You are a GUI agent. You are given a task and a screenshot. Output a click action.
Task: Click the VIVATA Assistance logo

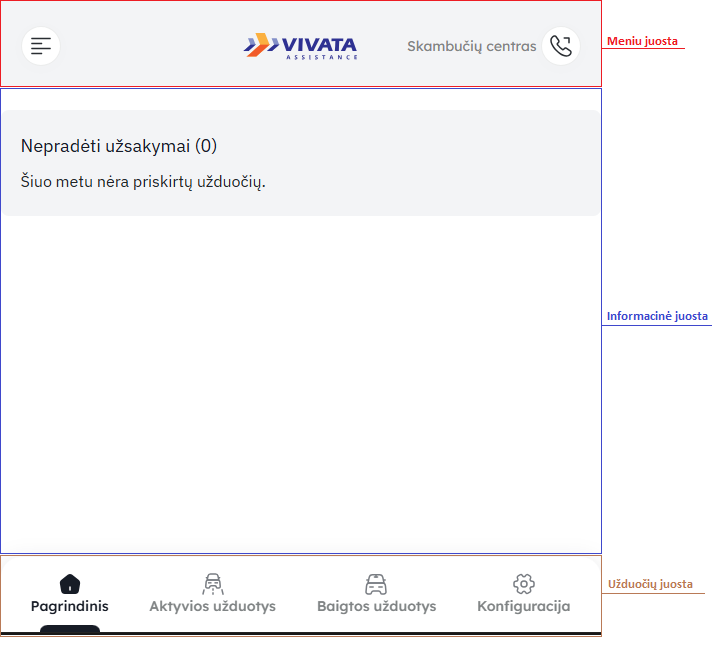pos(301,46)
